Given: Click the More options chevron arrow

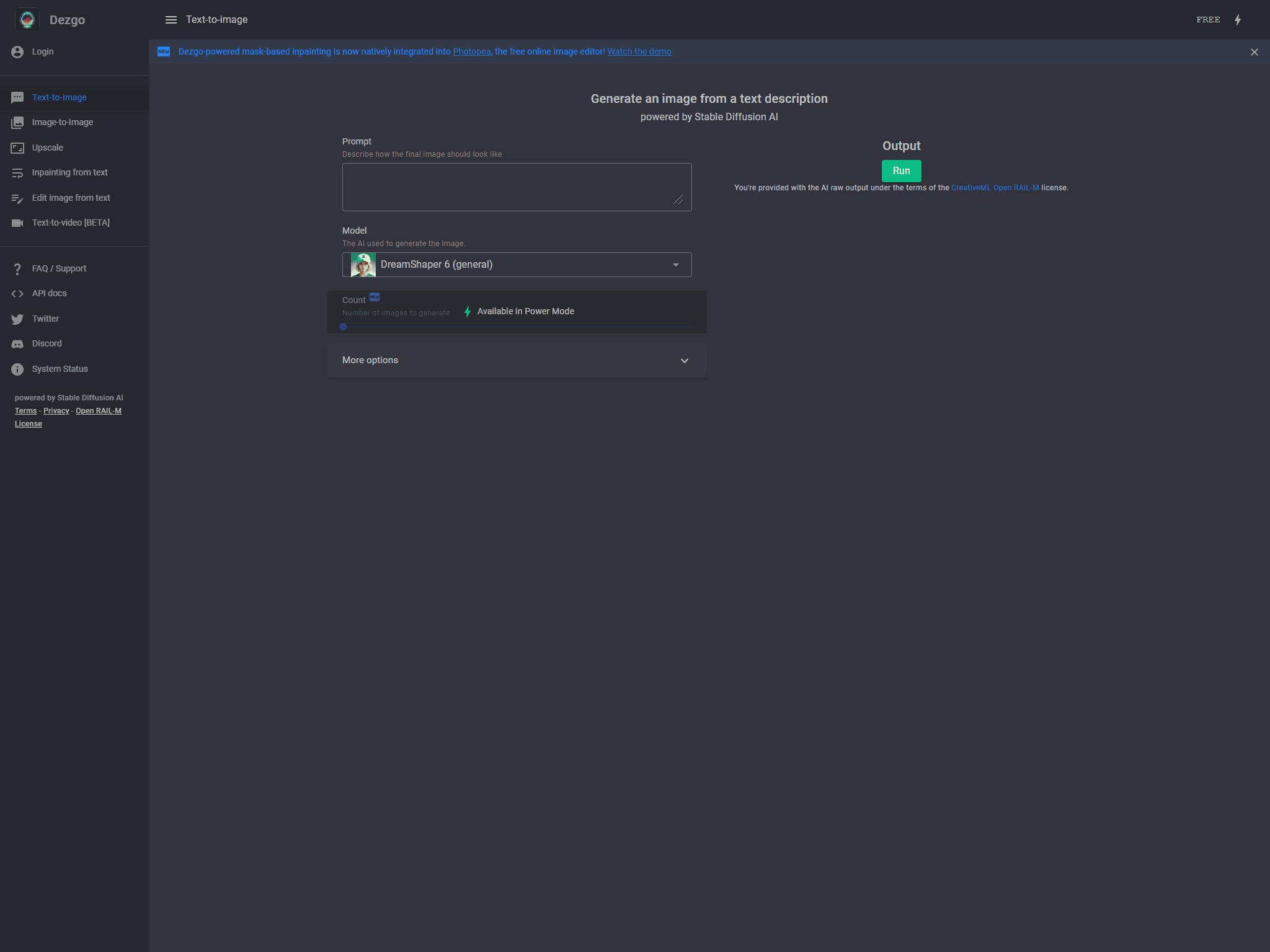Looking at the screenshot, I should point(685,361).
